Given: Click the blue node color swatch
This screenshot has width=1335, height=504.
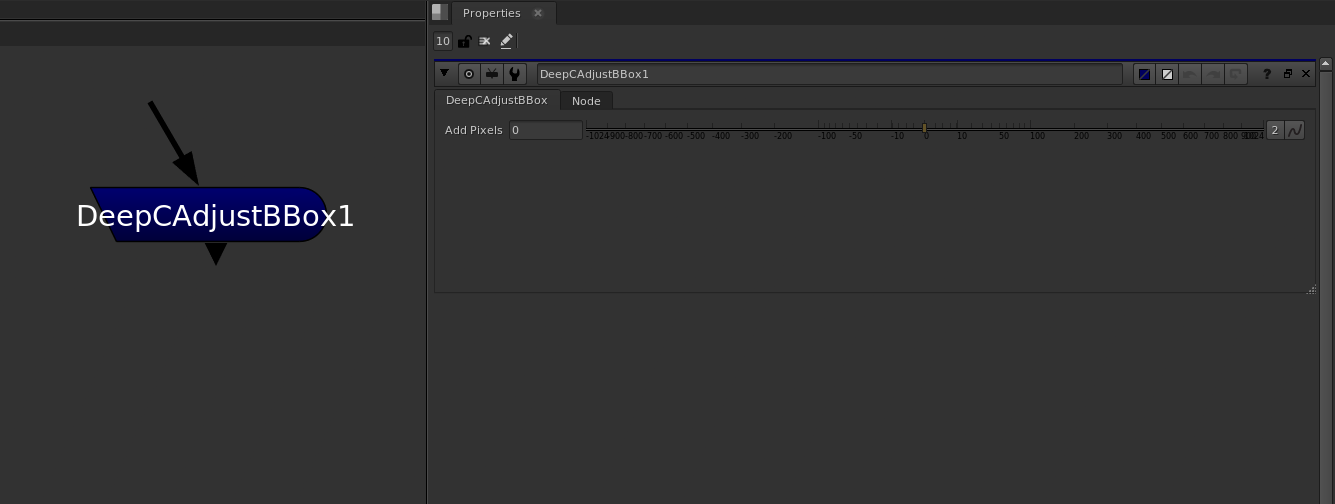Looking at the screenshot, I should [x=1144, y=74].
